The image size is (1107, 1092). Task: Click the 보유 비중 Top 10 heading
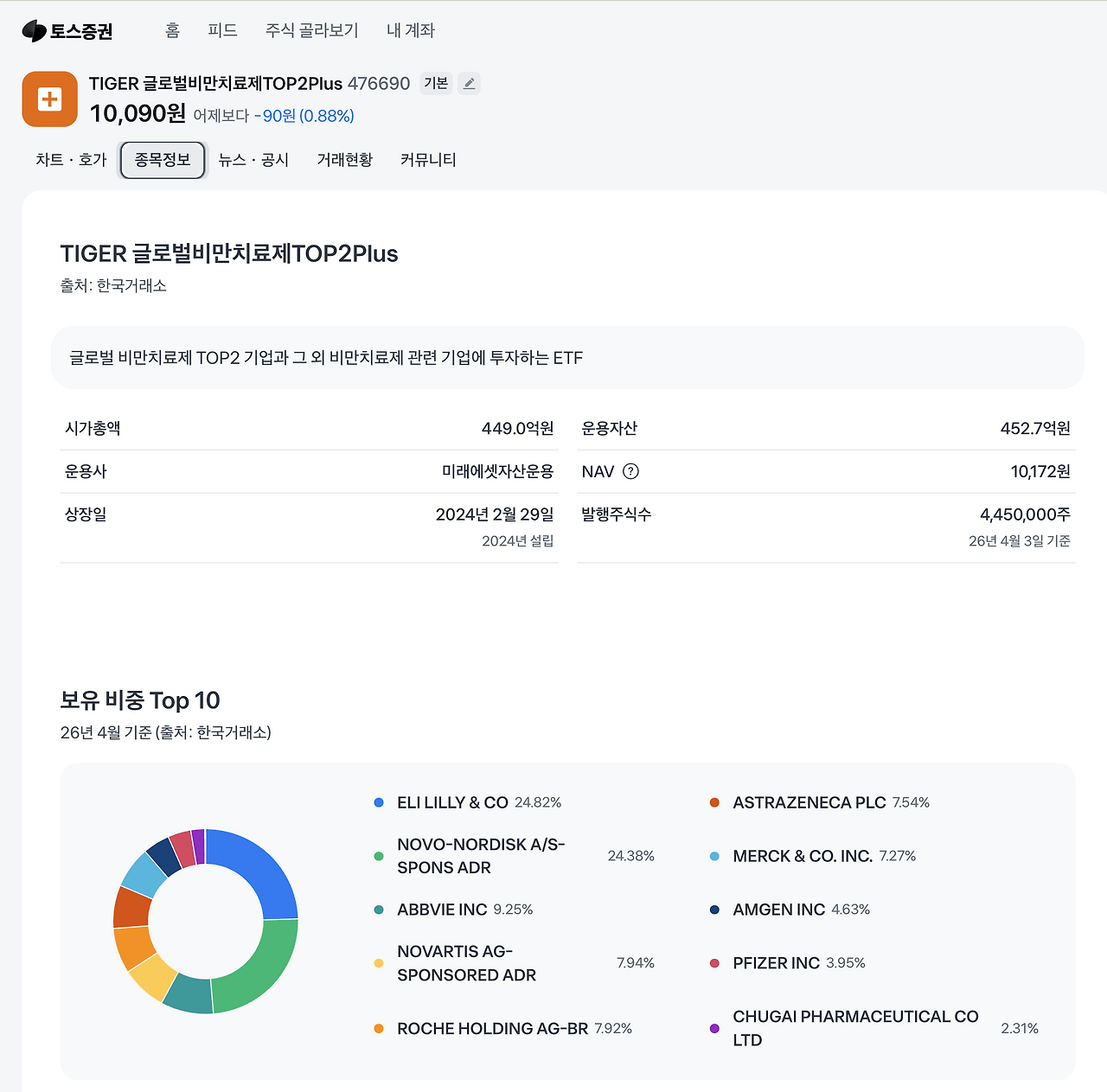pos(140,700)
